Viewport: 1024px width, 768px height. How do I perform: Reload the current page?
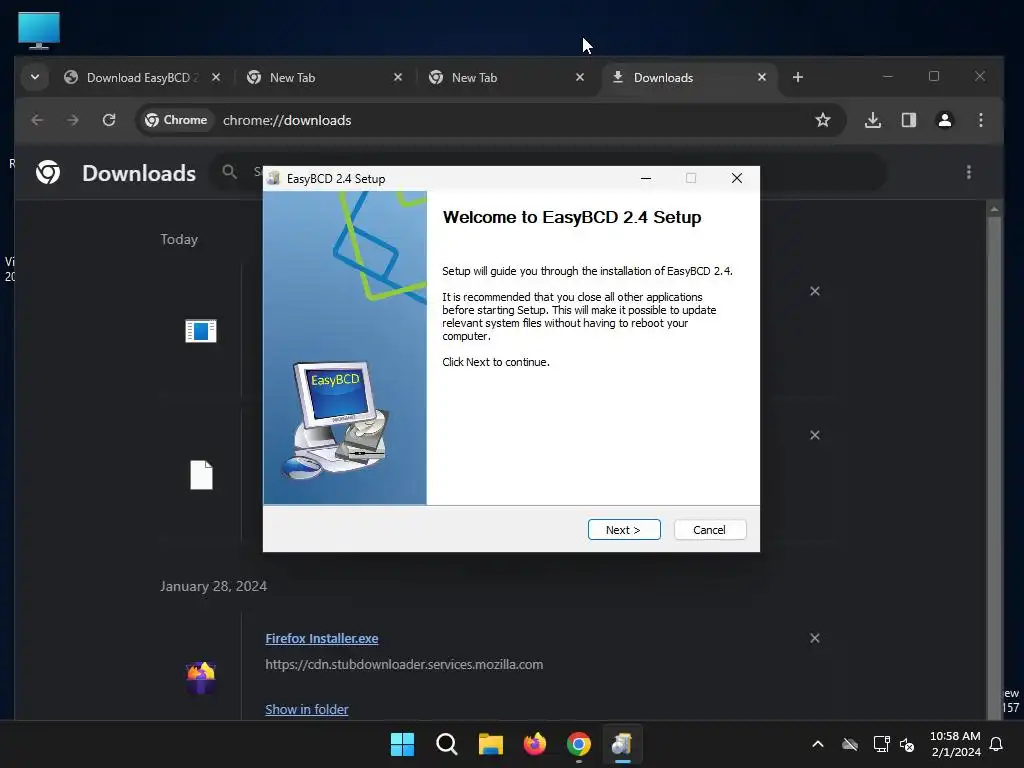[x=109, y=120]
